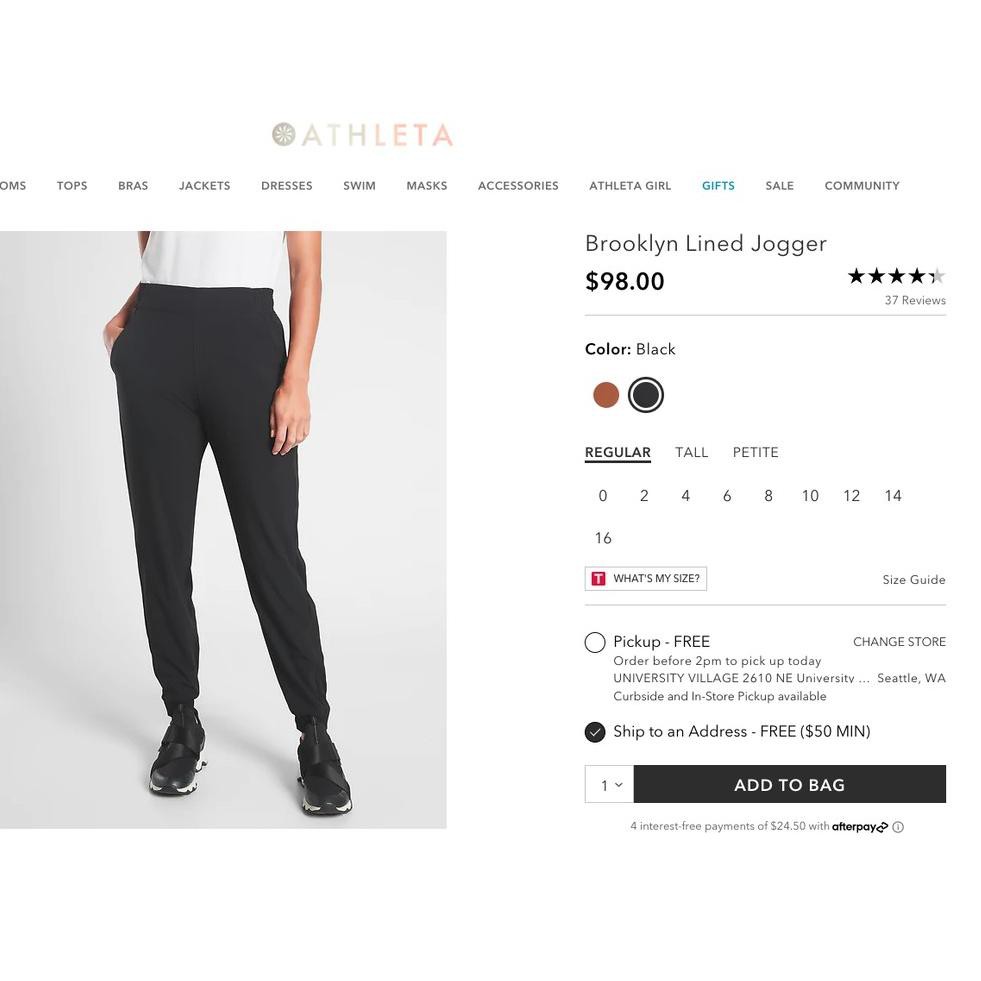The height and width of the screenshot is (981, 981).
Task: Switch to the TALL size tab
Action: [x=691, y=452]
